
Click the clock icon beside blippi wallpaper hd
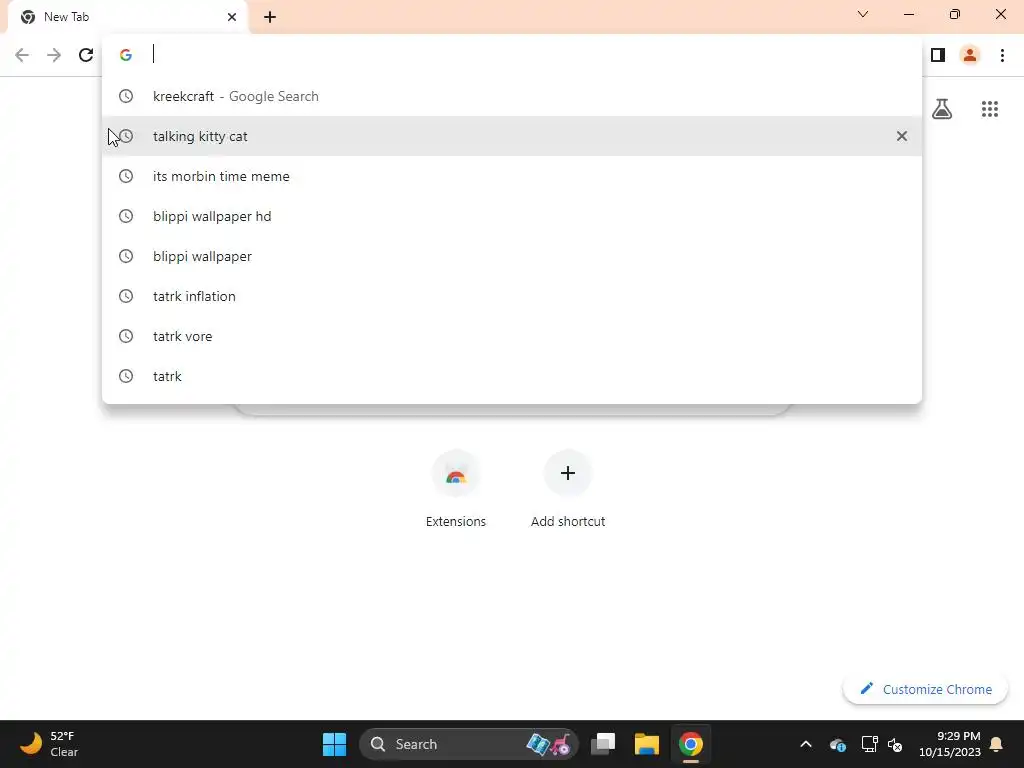coord(126,216)
